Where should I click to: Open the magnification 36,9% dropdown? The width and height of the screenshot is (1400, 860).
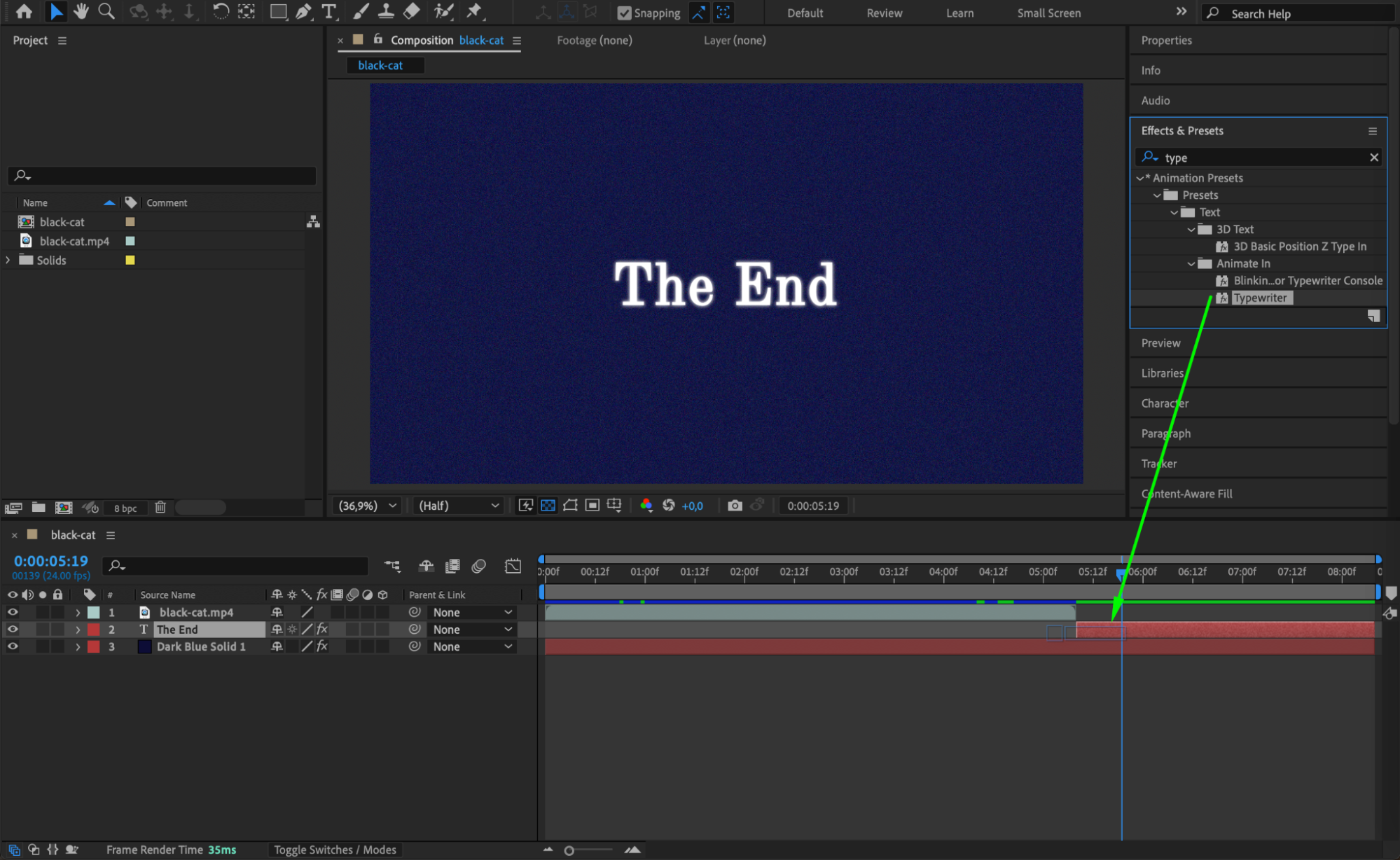(368, 506)
